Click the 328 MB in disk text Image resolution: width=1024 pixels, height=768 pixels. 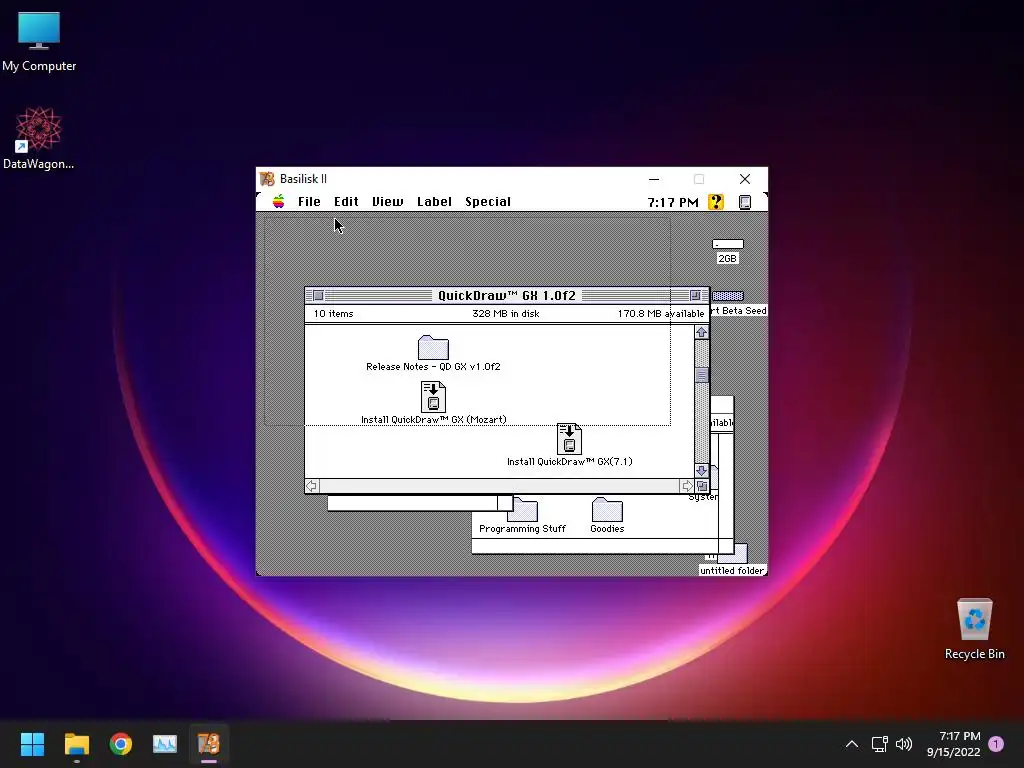click(505, 313)
